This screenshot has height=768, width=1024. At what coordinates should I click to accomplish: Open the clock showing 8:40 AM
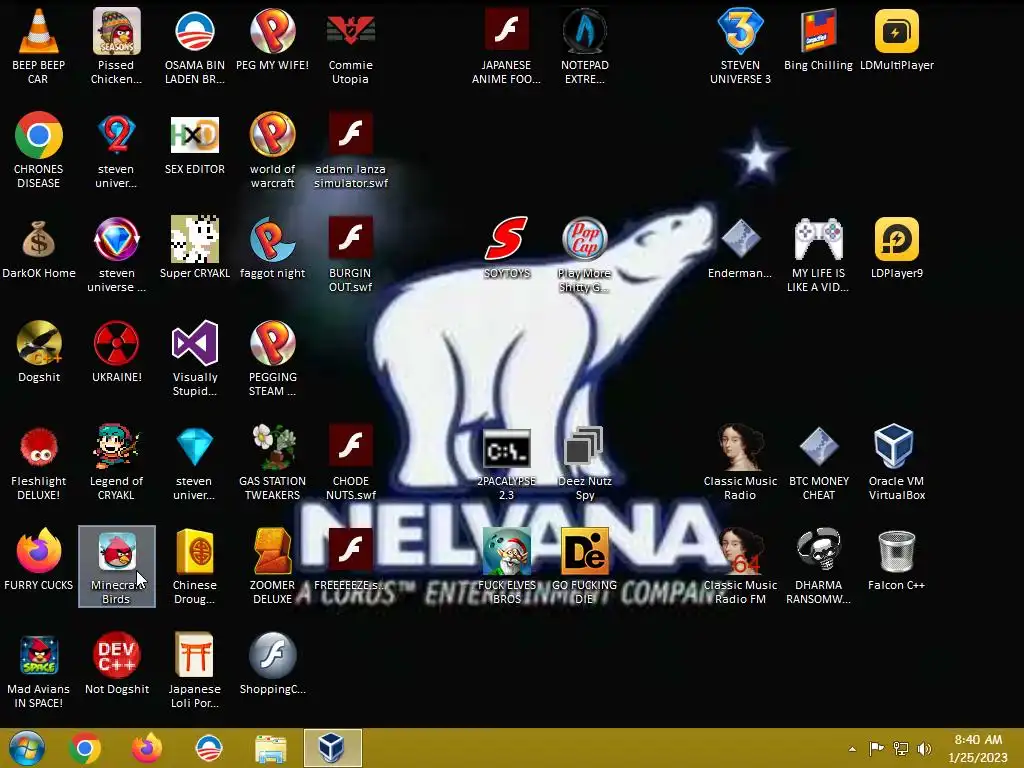coord(978,749)
